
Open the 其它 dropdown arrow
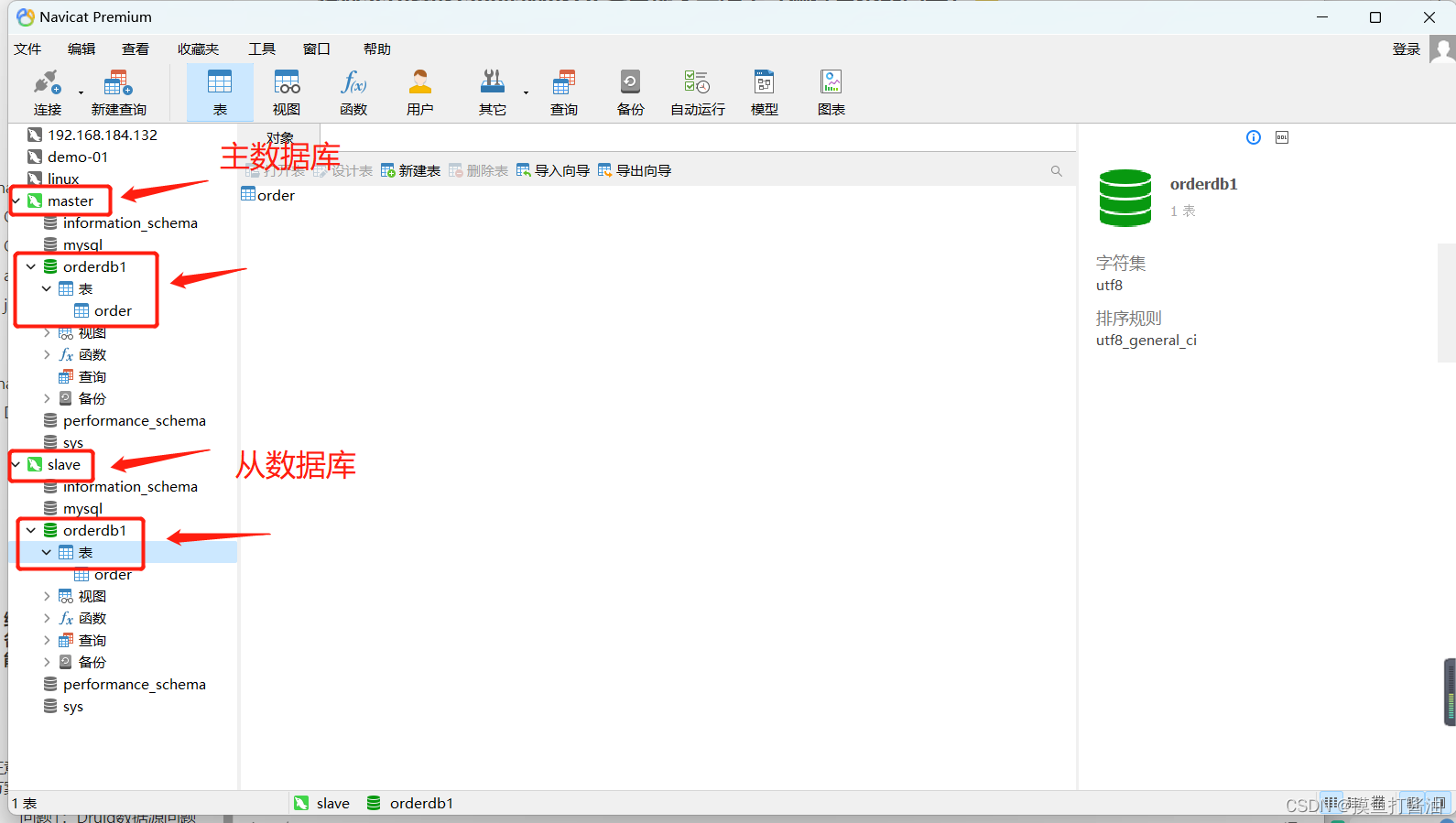pos(526,92)
